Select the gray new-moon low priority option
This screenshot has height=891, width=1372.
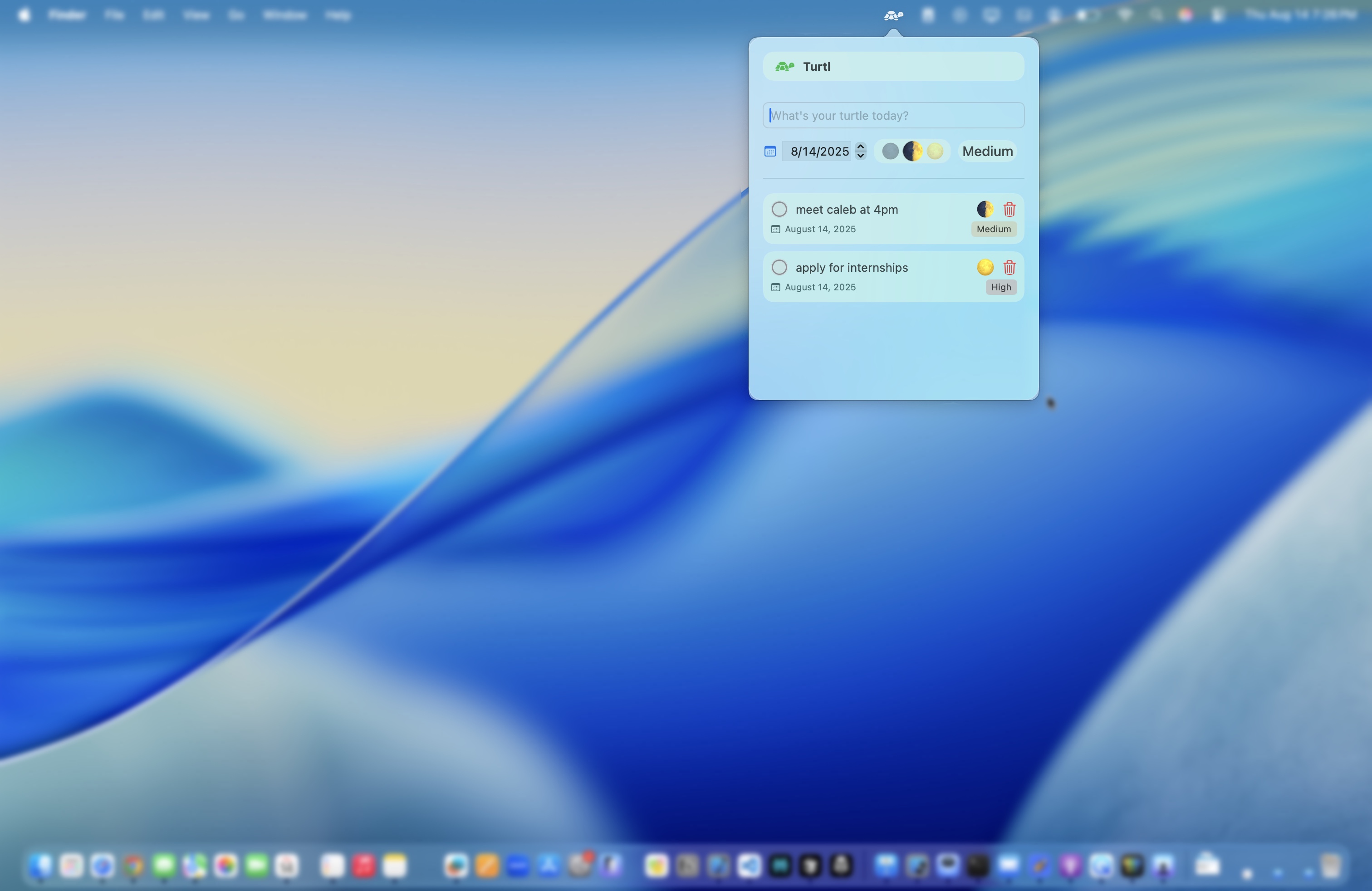pyautogui.click(x=890, y=151)
